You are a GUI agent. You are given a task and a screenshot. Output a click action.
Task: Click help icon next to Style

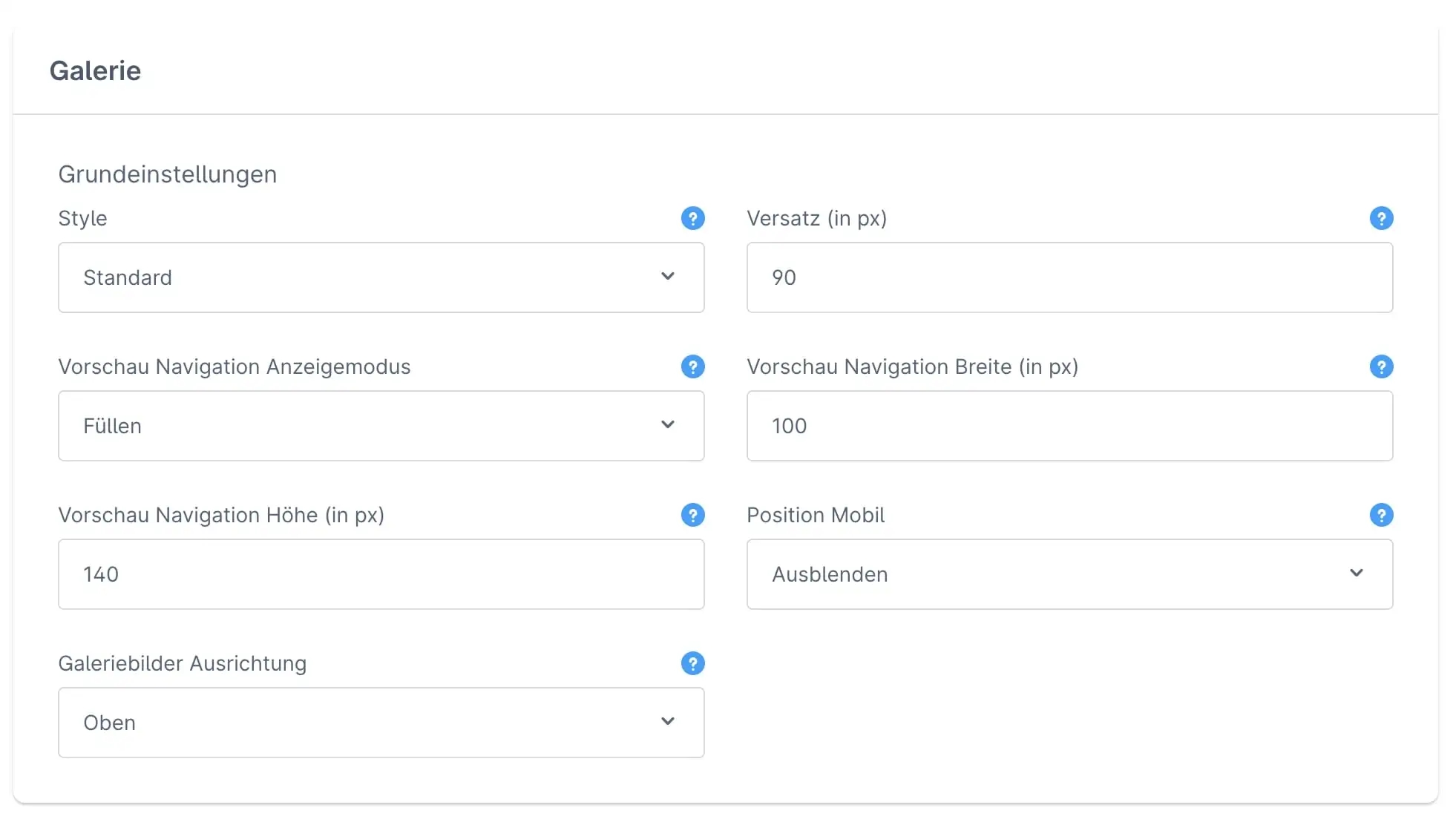click(692, 218)
